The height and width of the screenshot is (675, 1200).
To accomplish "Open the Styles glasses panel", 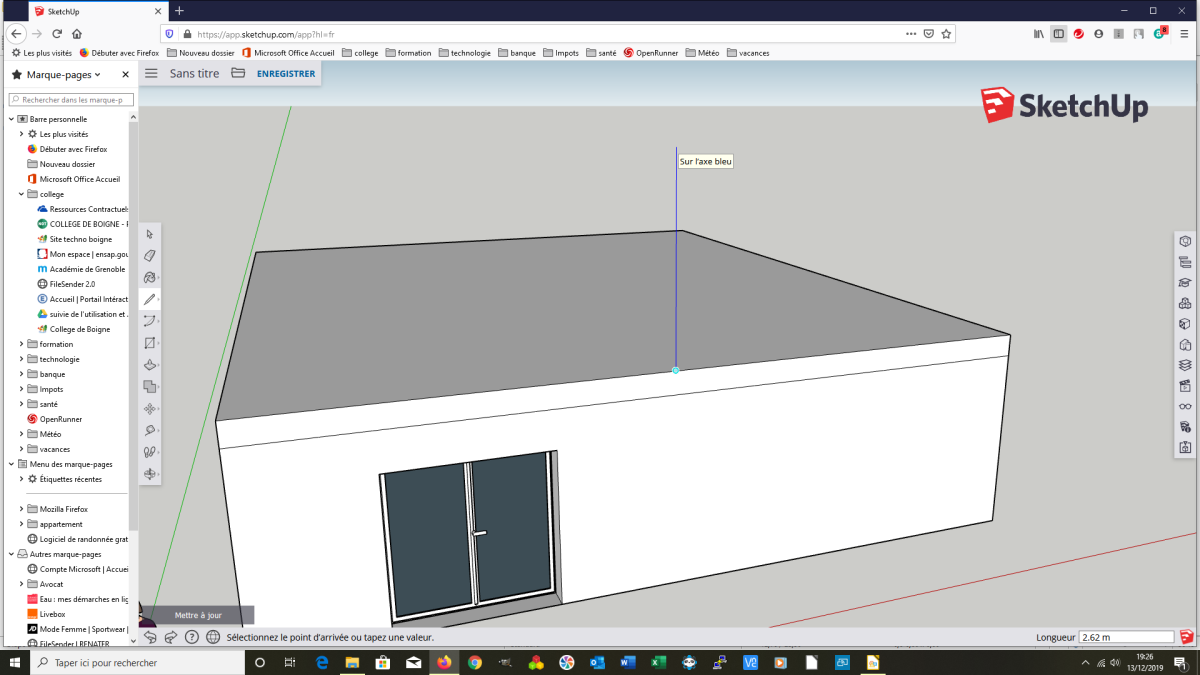I will coord(1185,406).
